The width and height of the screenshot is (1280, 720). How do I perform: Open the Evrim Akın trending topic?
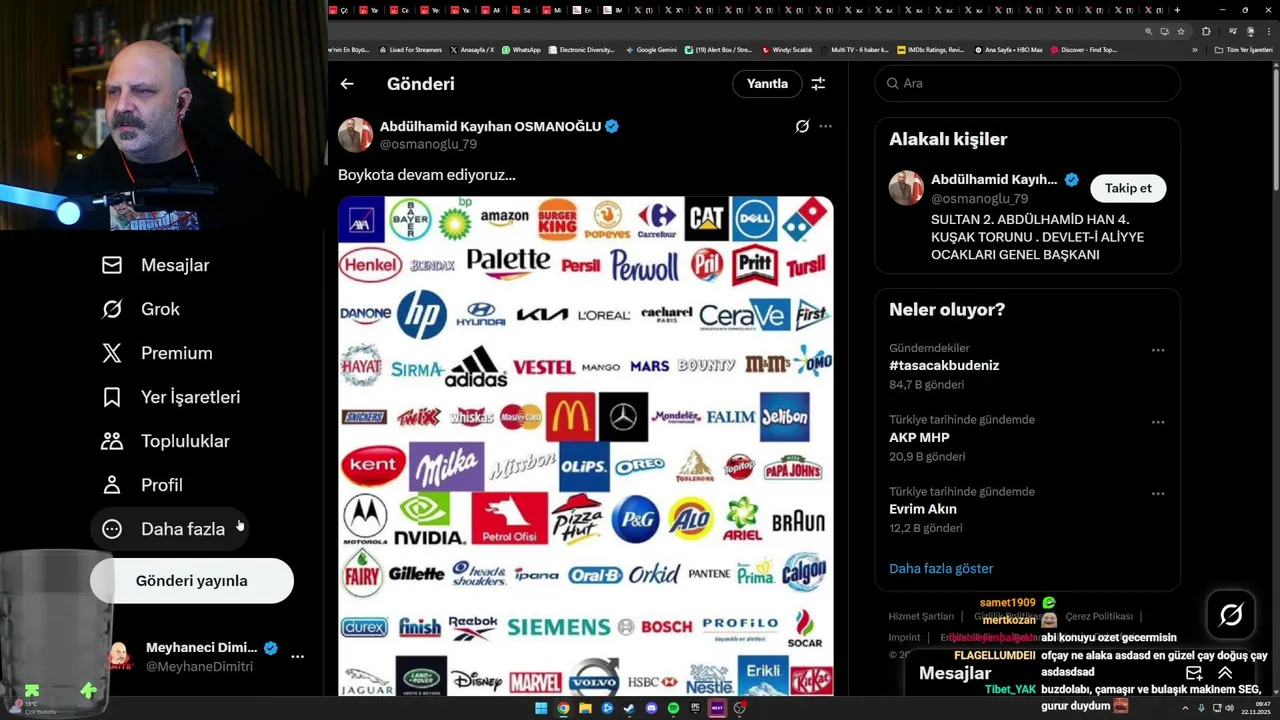[x=923, y=509]
